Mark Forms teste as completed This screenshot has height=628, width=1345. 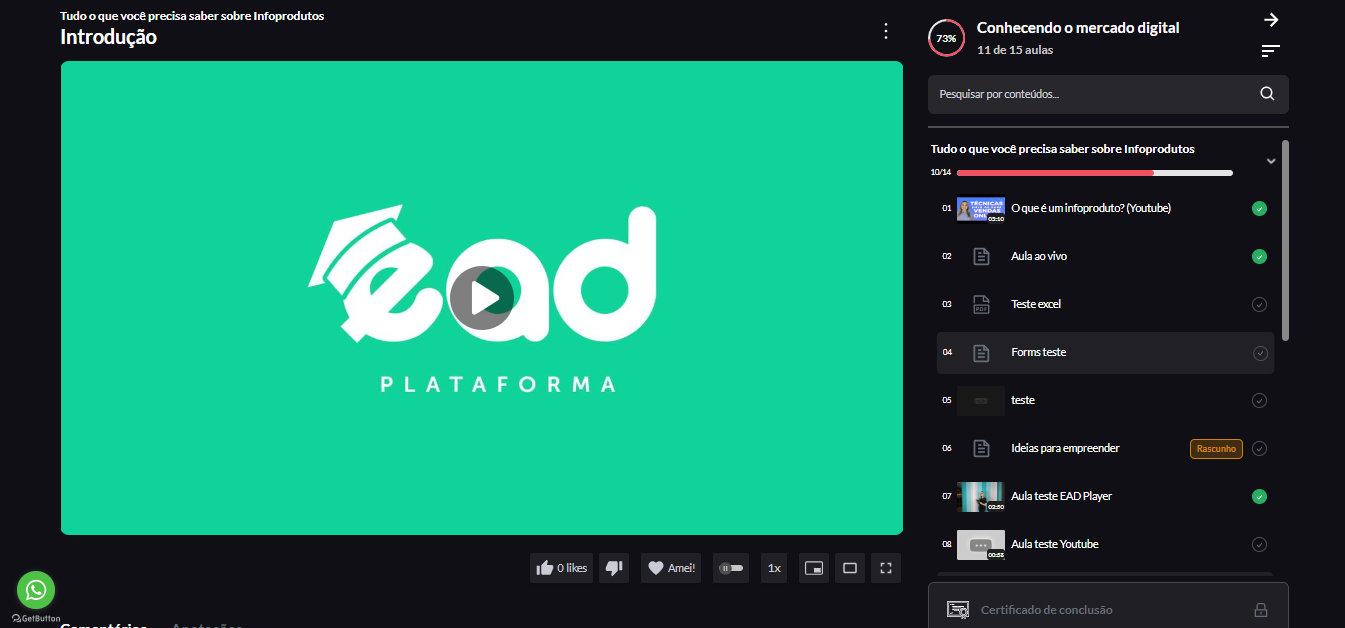coord(1259,353)
